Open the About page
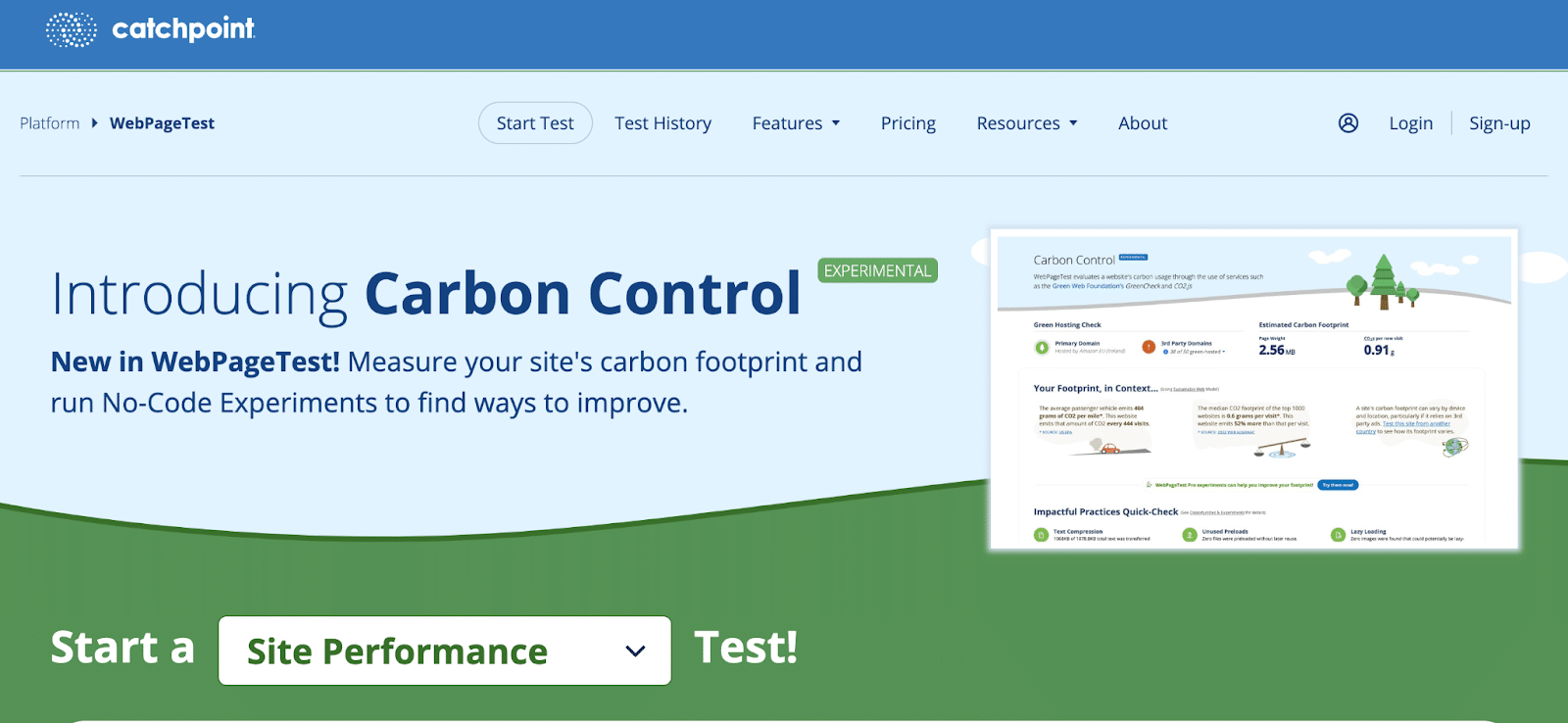This screenshot has height=723, width=1568. (x=1143, y=123)
